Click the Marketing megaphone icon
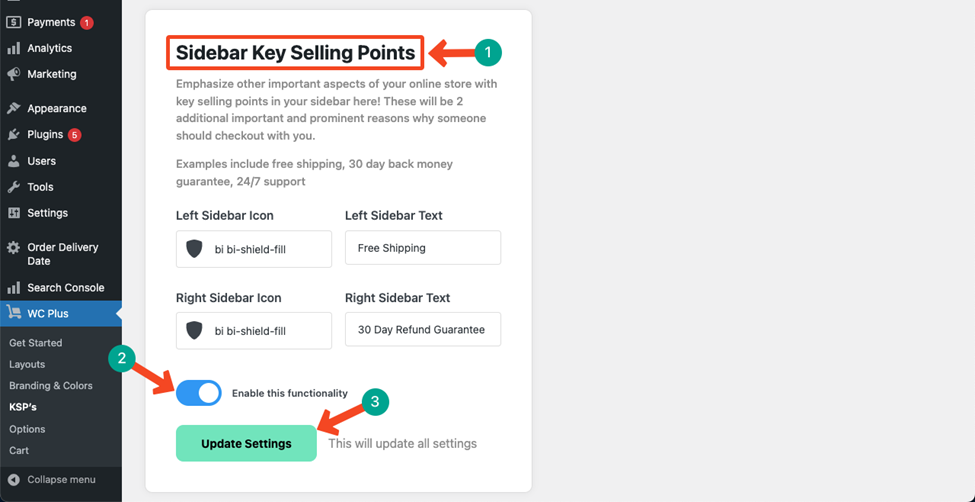Viewport: 975px width, 502px height. click(x=14, y=75)
